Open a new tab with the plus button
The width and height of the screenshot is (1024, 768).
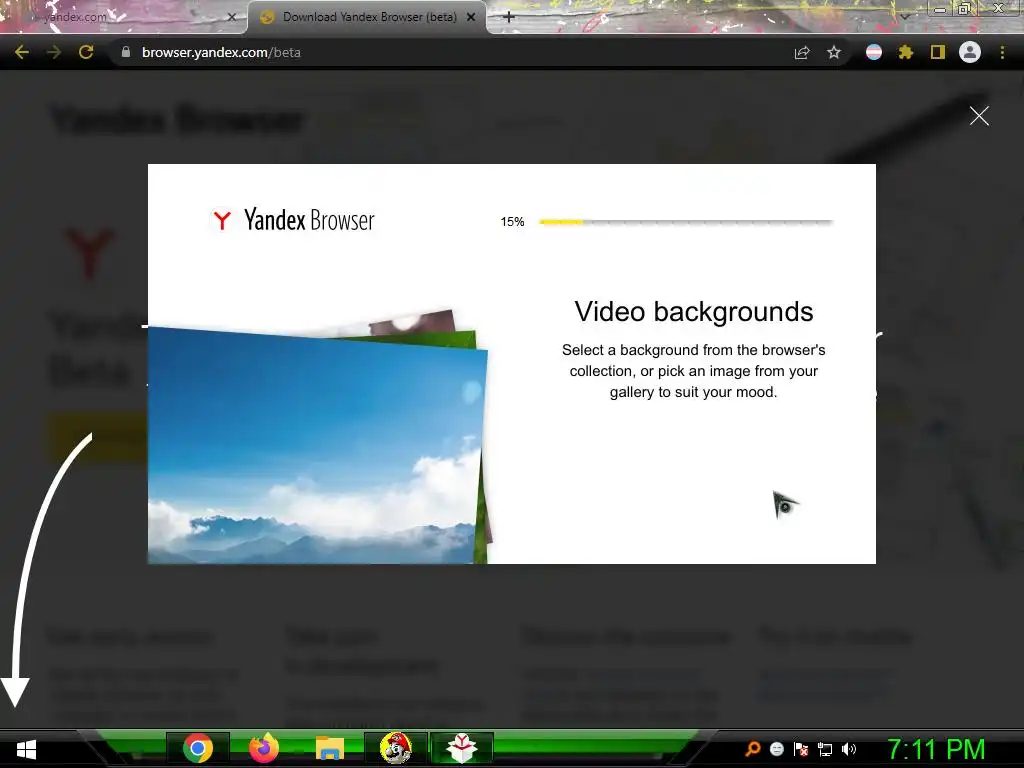click(x=509, y=17)
